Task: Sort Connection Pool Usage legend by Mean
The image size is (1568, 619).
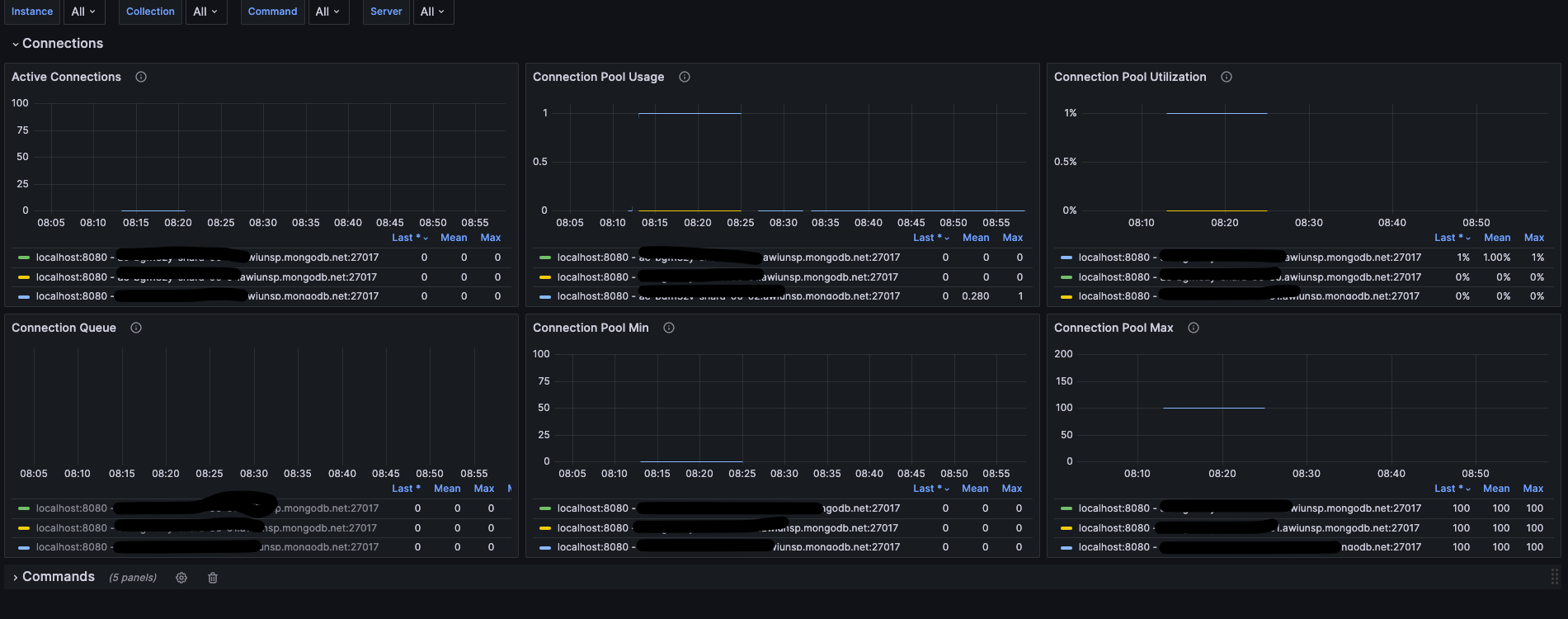Action: [976, 238]
